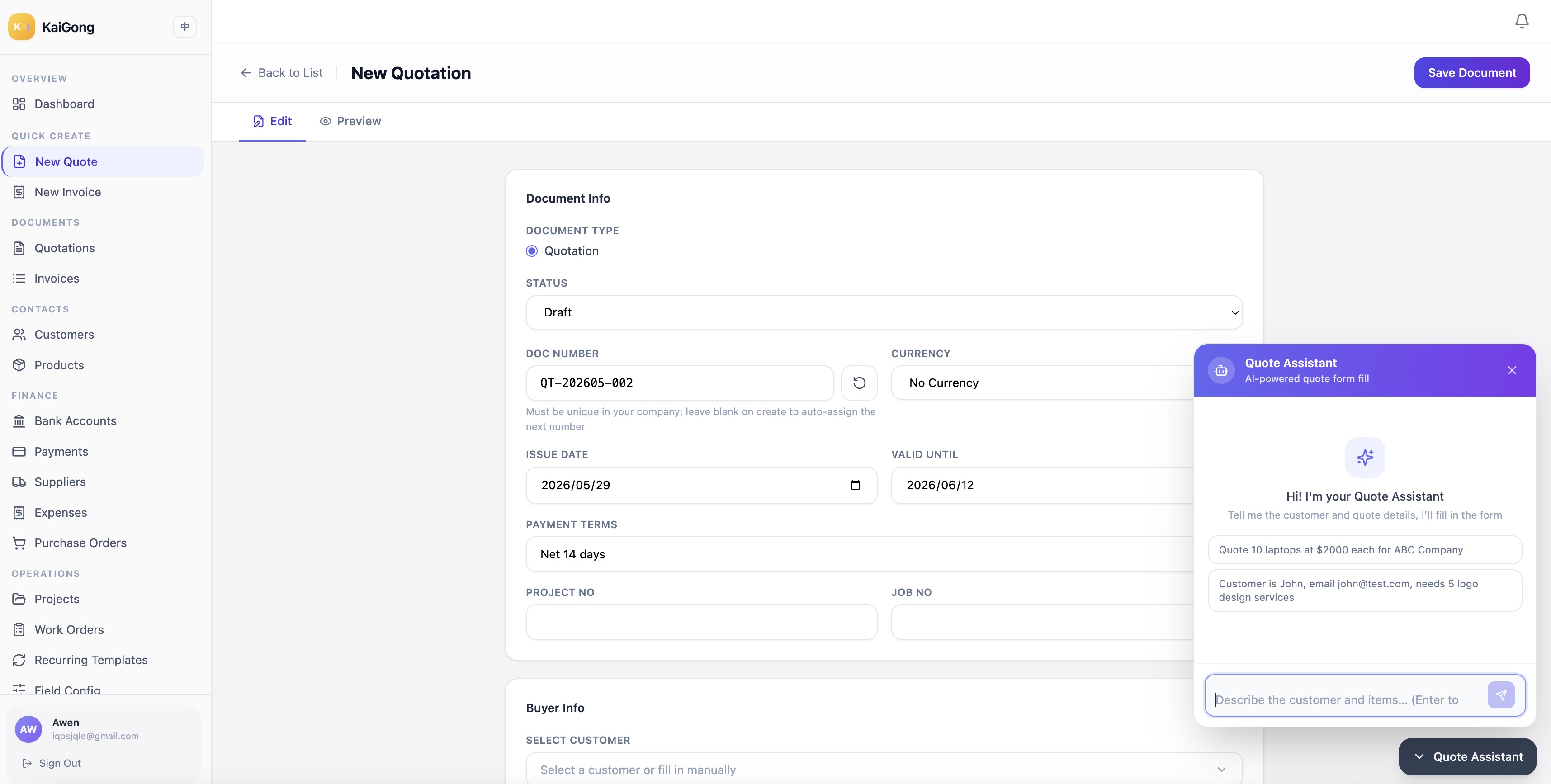Collapse the Quote Assistant floating button

[1467, 757]
